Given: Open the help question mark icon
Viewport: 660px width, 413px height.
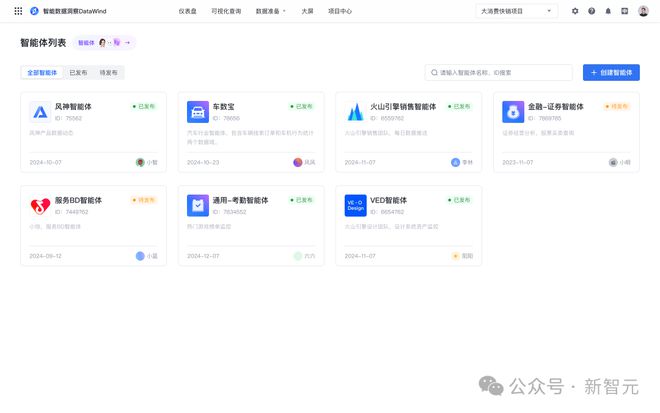Looking at the screenshot, I should [x=591, y=11].
